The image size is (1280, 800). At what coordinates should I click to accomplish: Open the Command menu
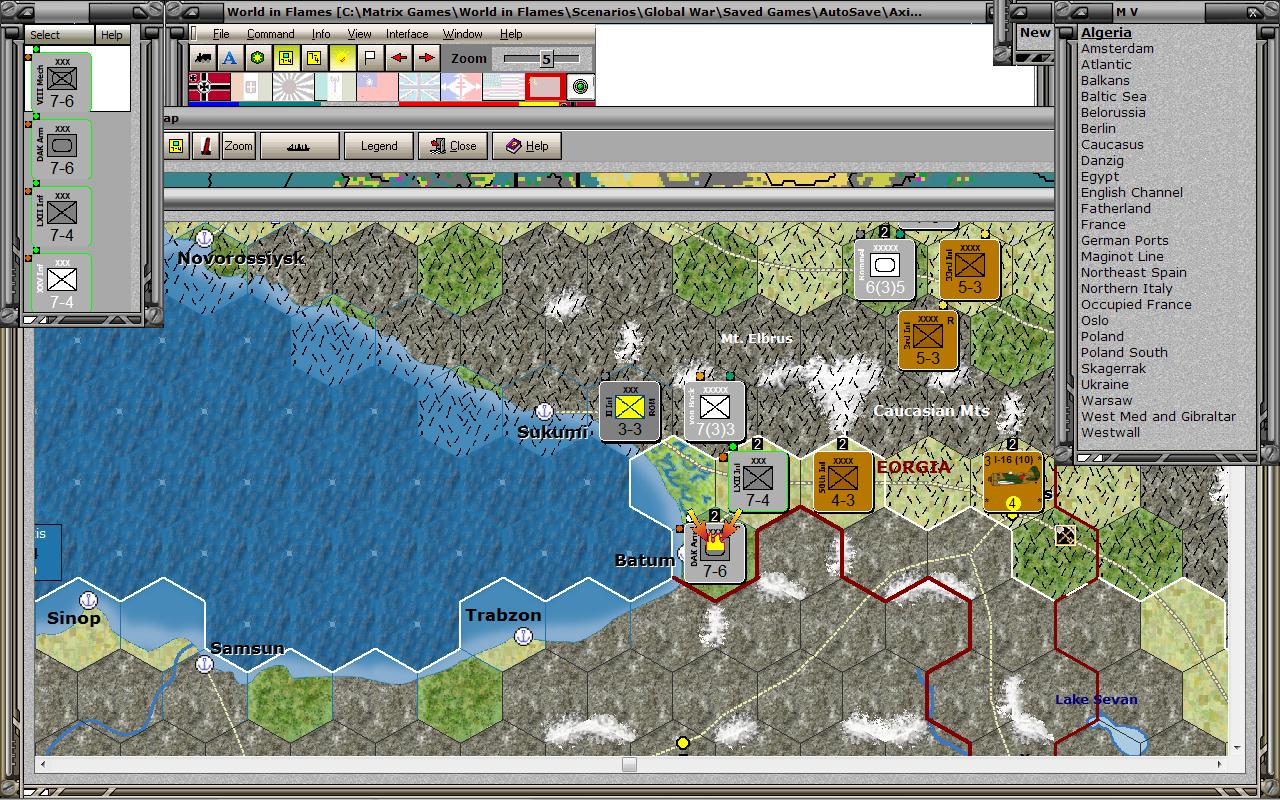[x=270, y=34]
